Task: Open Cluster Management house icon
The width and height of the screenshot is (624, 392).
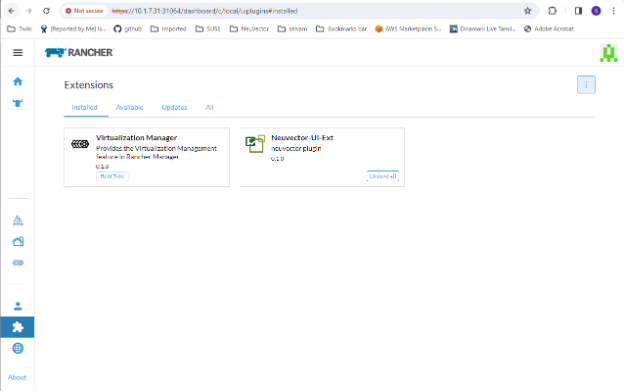Action: click(18, 241)
